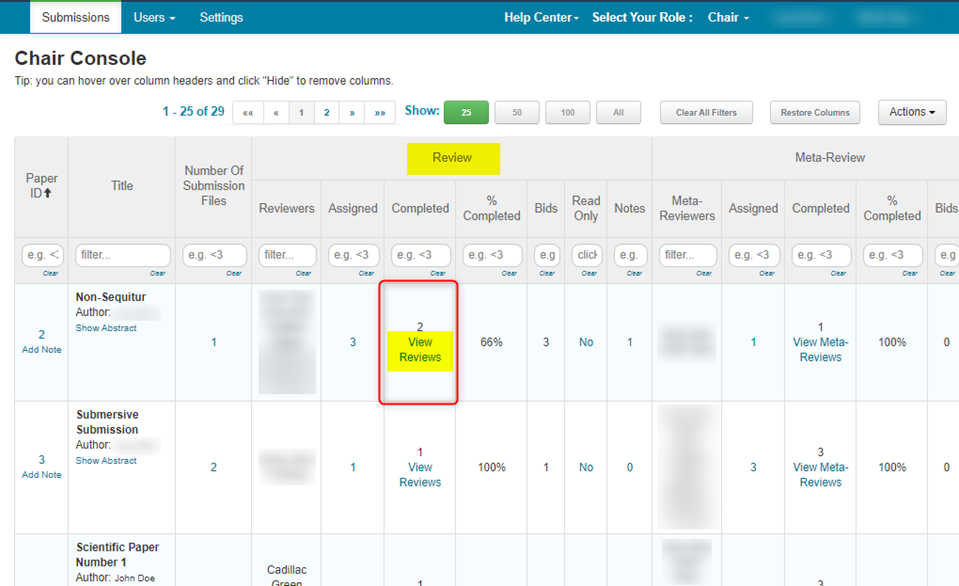Focus the Paper ID filter field
Viewport: 959px width, 586px height.
click(x=42, y=254)
